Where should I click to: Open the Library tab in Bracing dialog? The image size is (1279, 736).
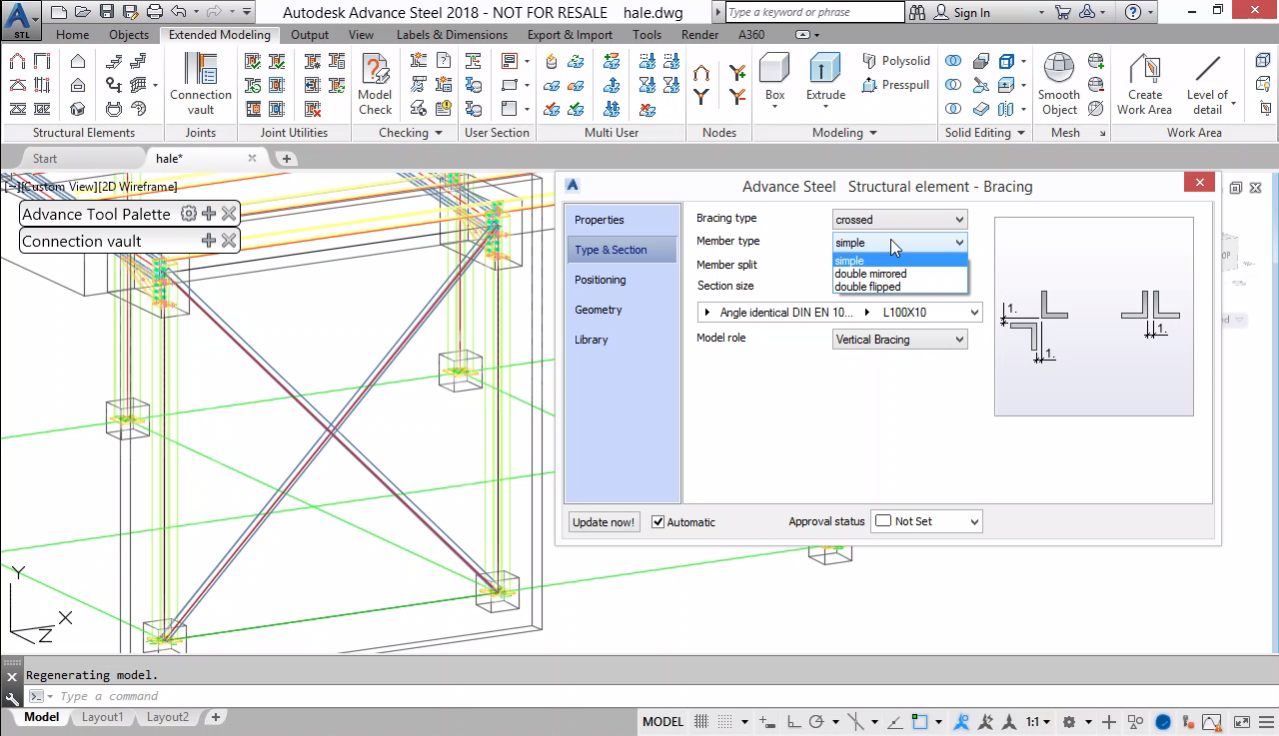[x=622, y=340]
